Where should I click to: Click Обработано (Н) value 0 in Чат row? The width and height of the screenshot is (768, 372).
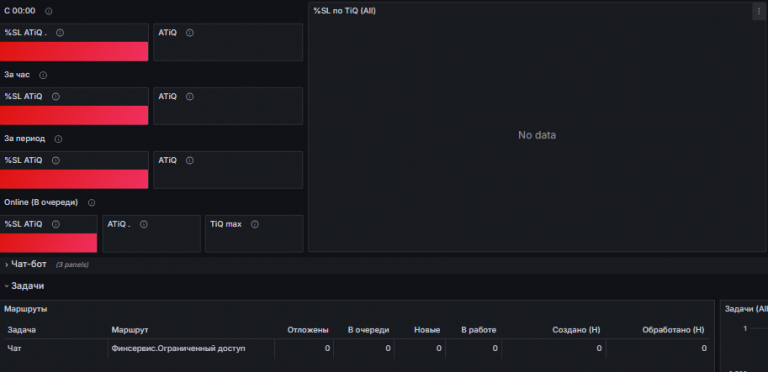click(704, 349)
